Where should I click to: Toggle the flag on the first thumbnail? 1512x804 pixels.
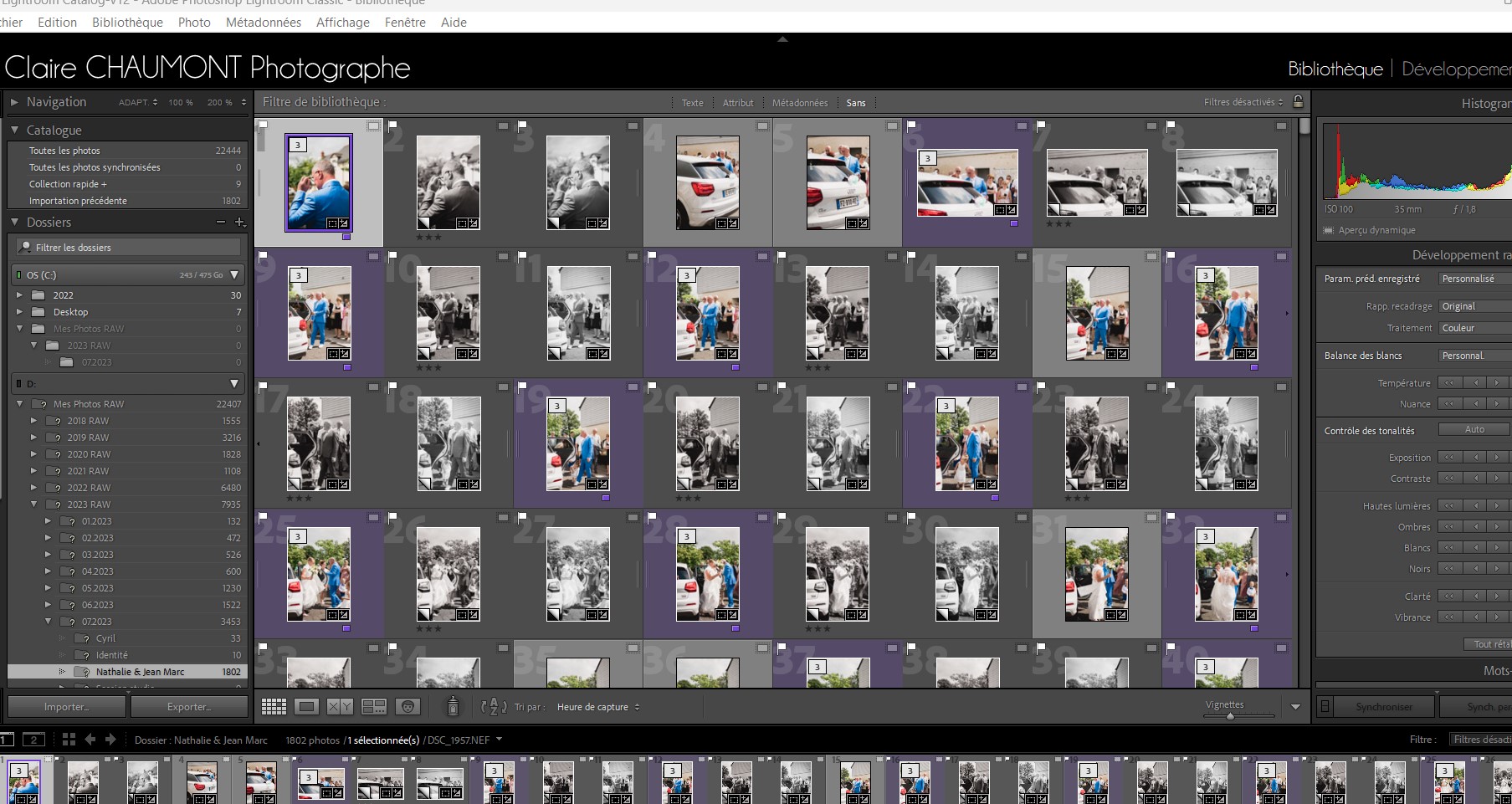pyautogui.click(x=263, y=125)
